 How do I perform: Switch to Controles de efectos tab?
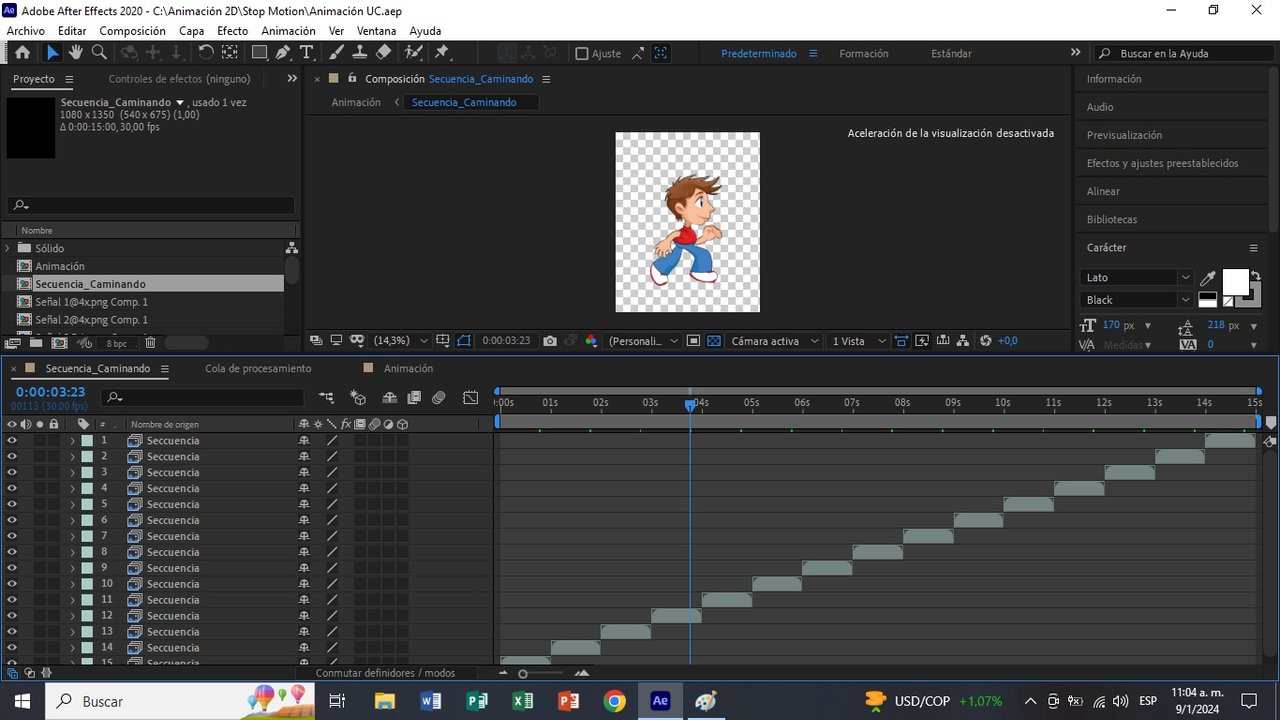(179, 79)
